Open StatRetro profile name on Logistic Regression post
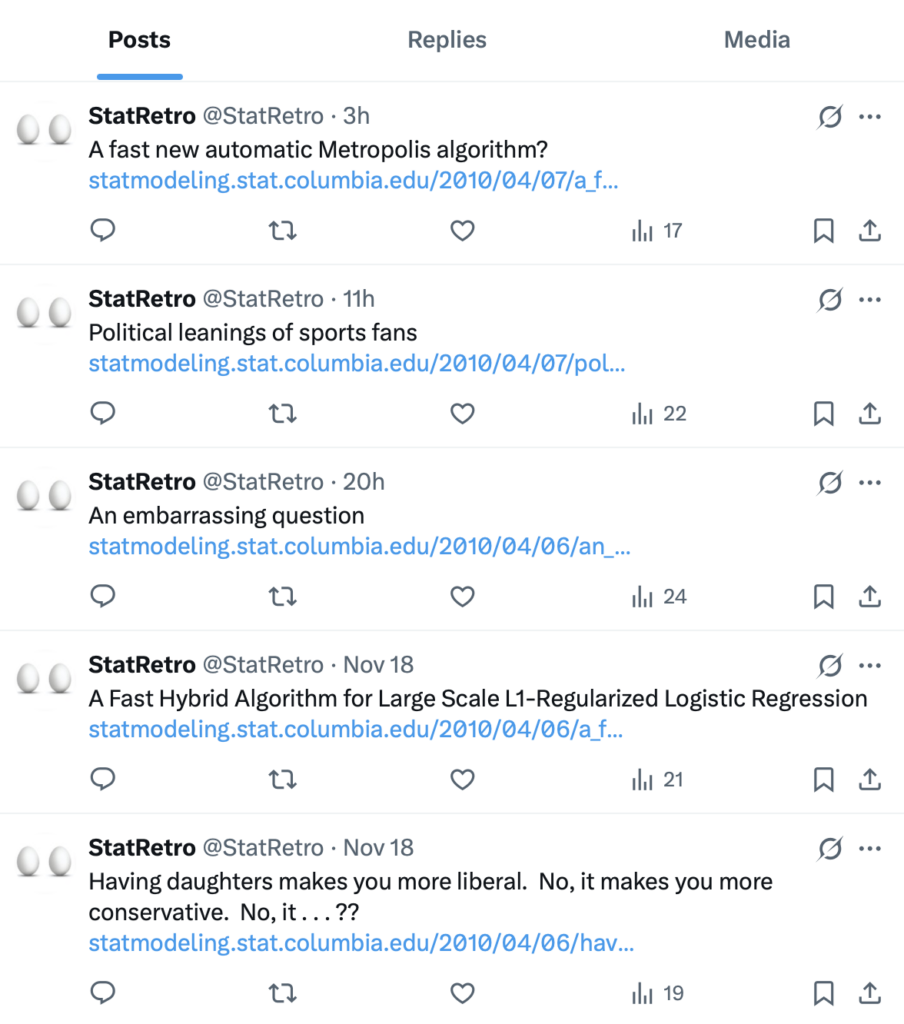This screenshot has height=1024, width=904. [141, 665]
